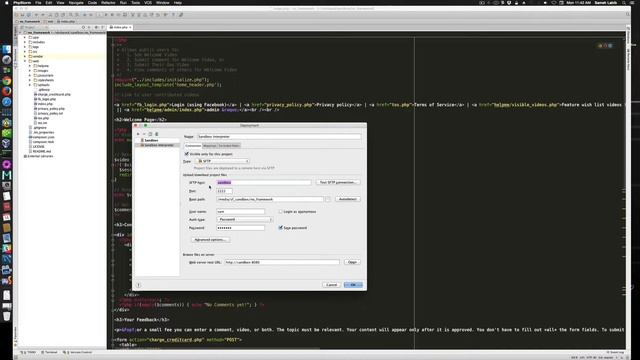Open the Trash in the dock

point(7,316)
